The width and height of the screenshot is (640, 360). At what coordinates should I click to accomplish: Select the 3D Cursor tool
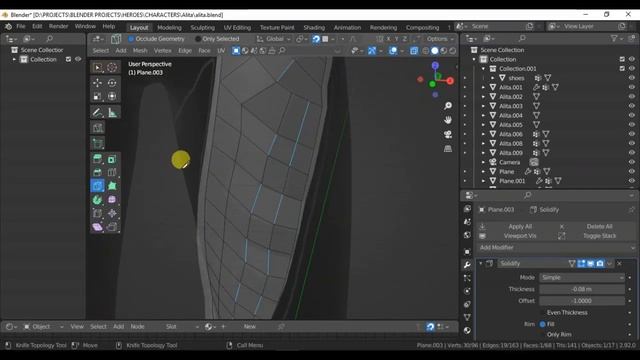pos(112,67)
